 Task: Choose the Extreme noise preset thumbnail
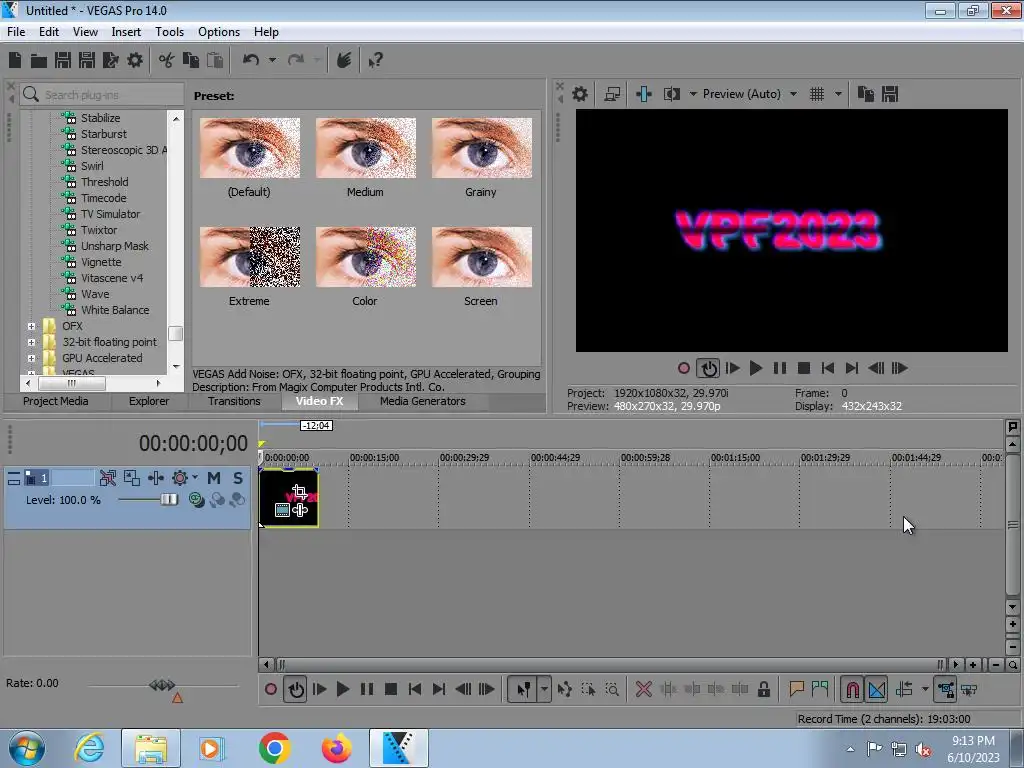249,257
